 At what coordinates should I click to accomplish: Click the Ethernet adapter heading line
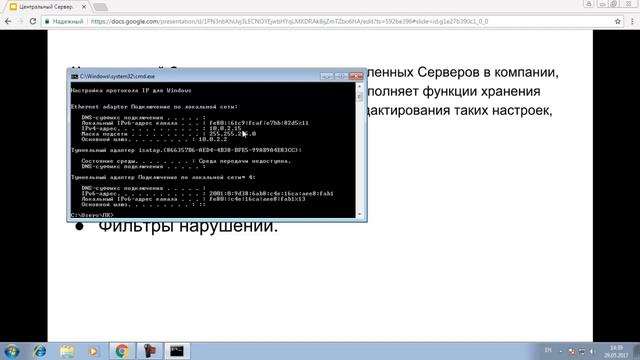(x=154, y=107)
